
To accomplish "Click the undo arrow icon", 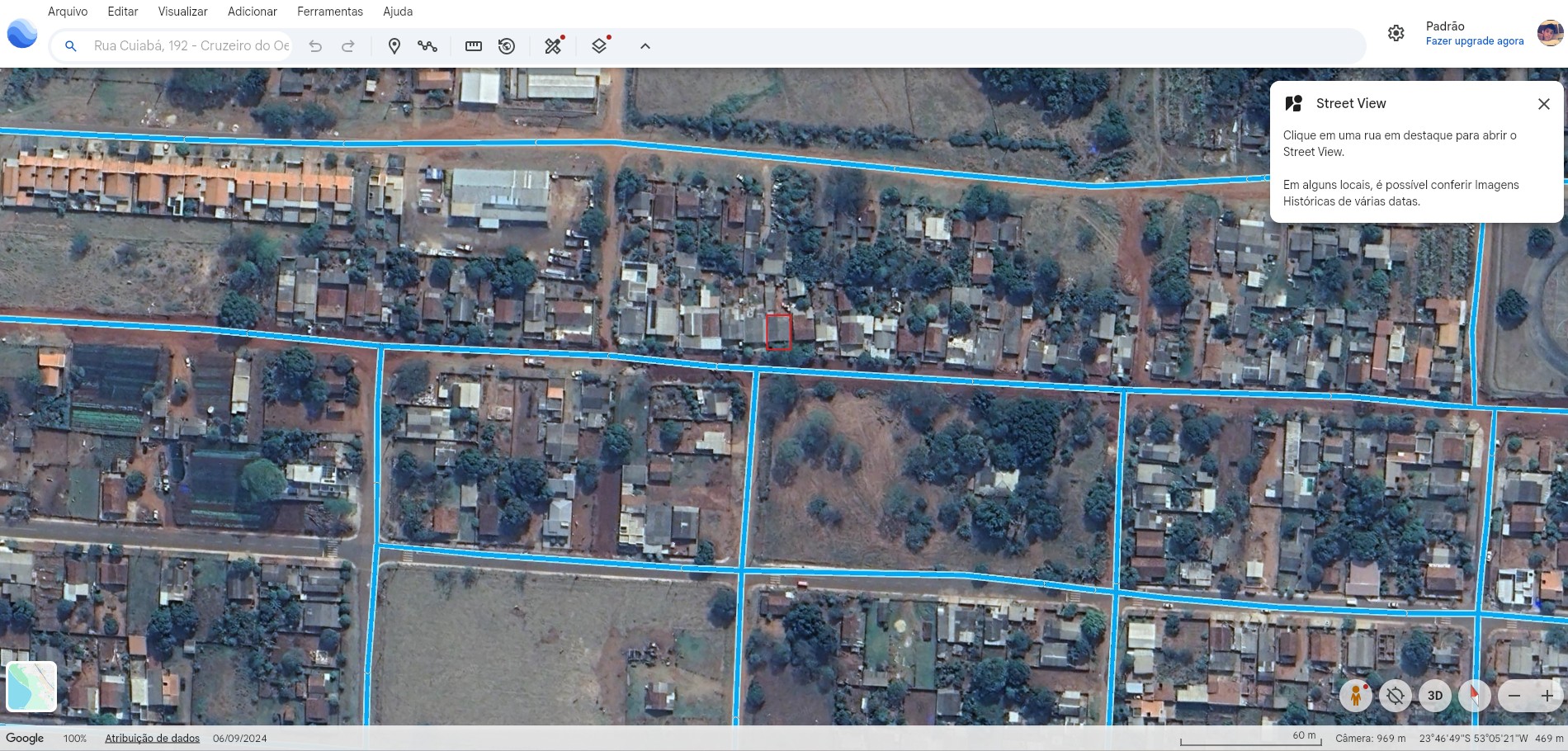I will 315,46.
